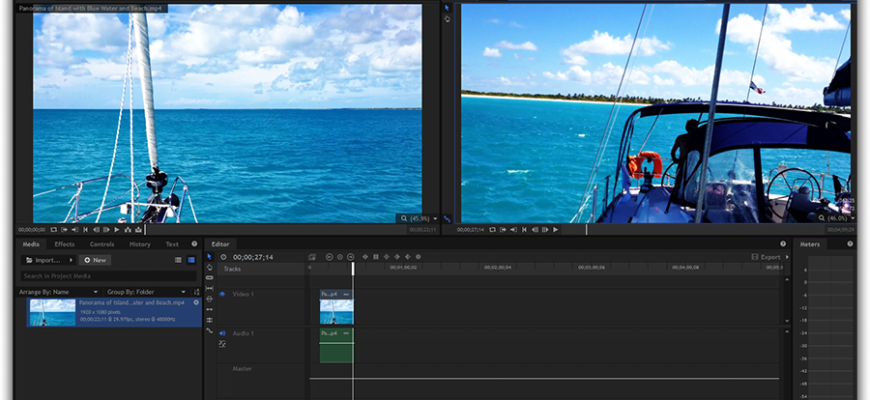This screenshot has height=400, width=870.
Task: Set Out point in the Viewer
Action: coord(513,230)
